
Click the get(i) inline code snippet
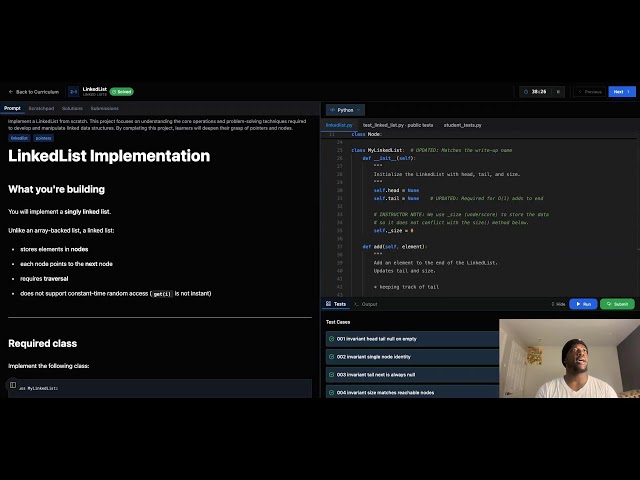tap(162, 294)
